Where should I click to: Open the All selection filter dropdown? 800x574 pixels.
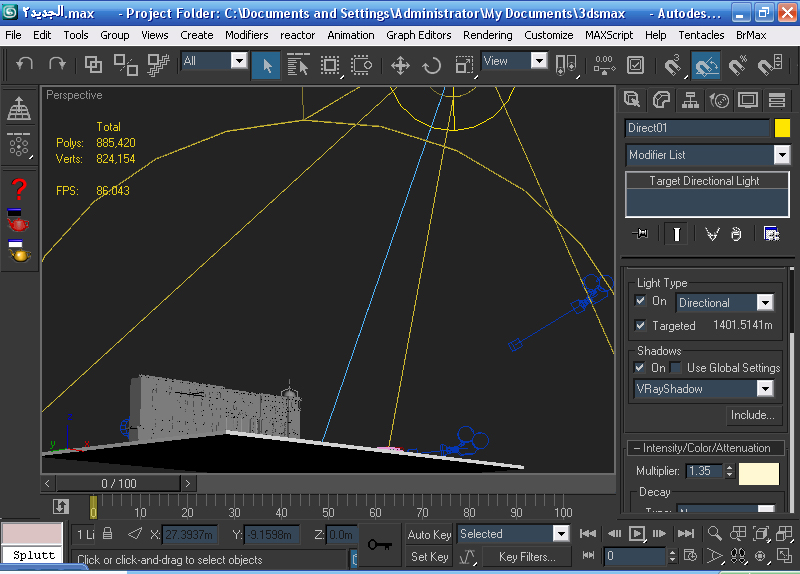(239, 61)
